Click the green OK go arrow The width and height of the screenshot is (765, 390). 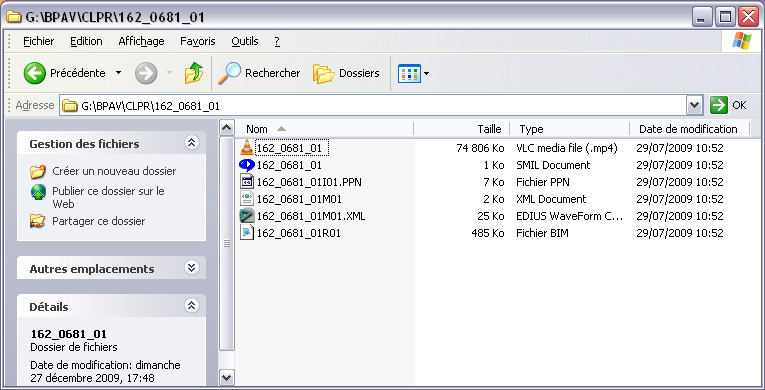(719, 105)
